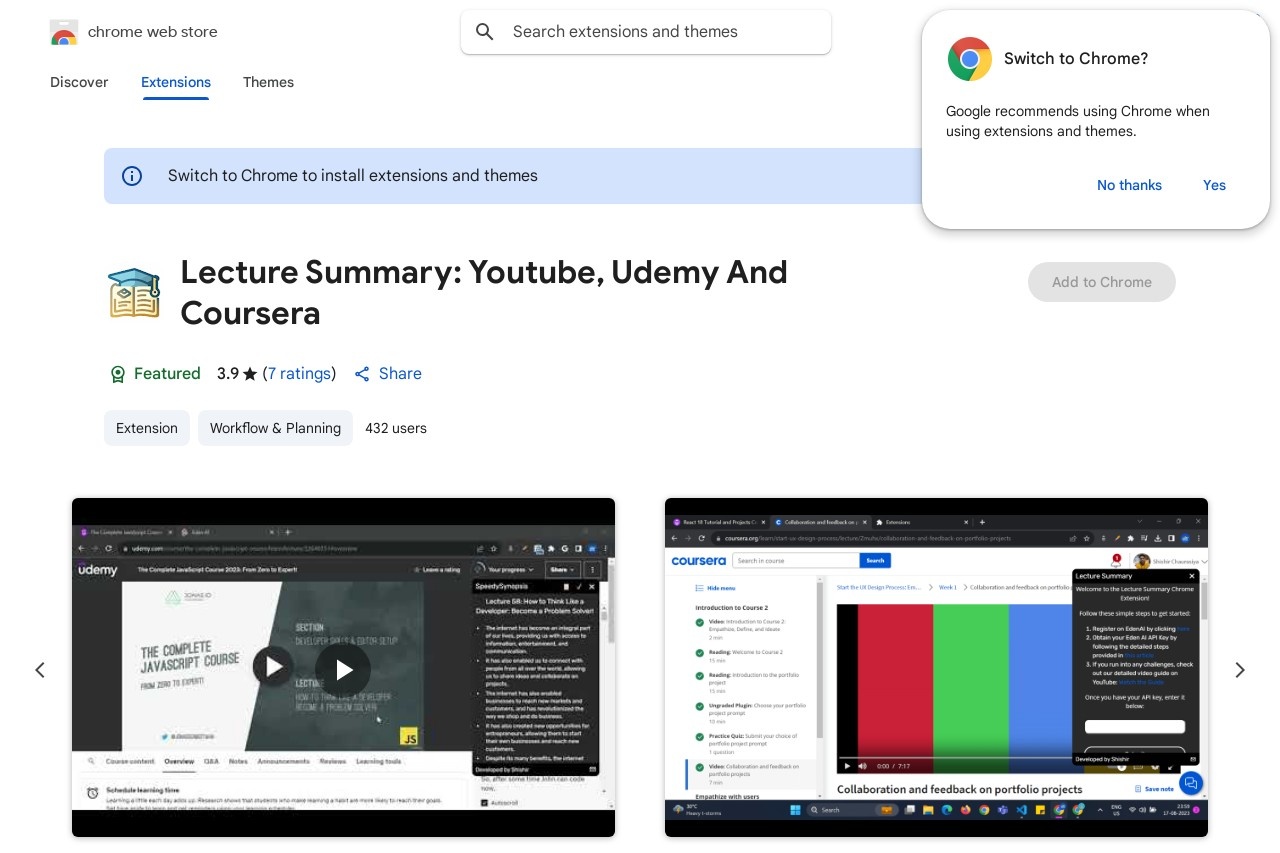Open the Coursera screenshot thumbnail
Viewport: 1280px width, 853px height.
click(x=936, y=667)
